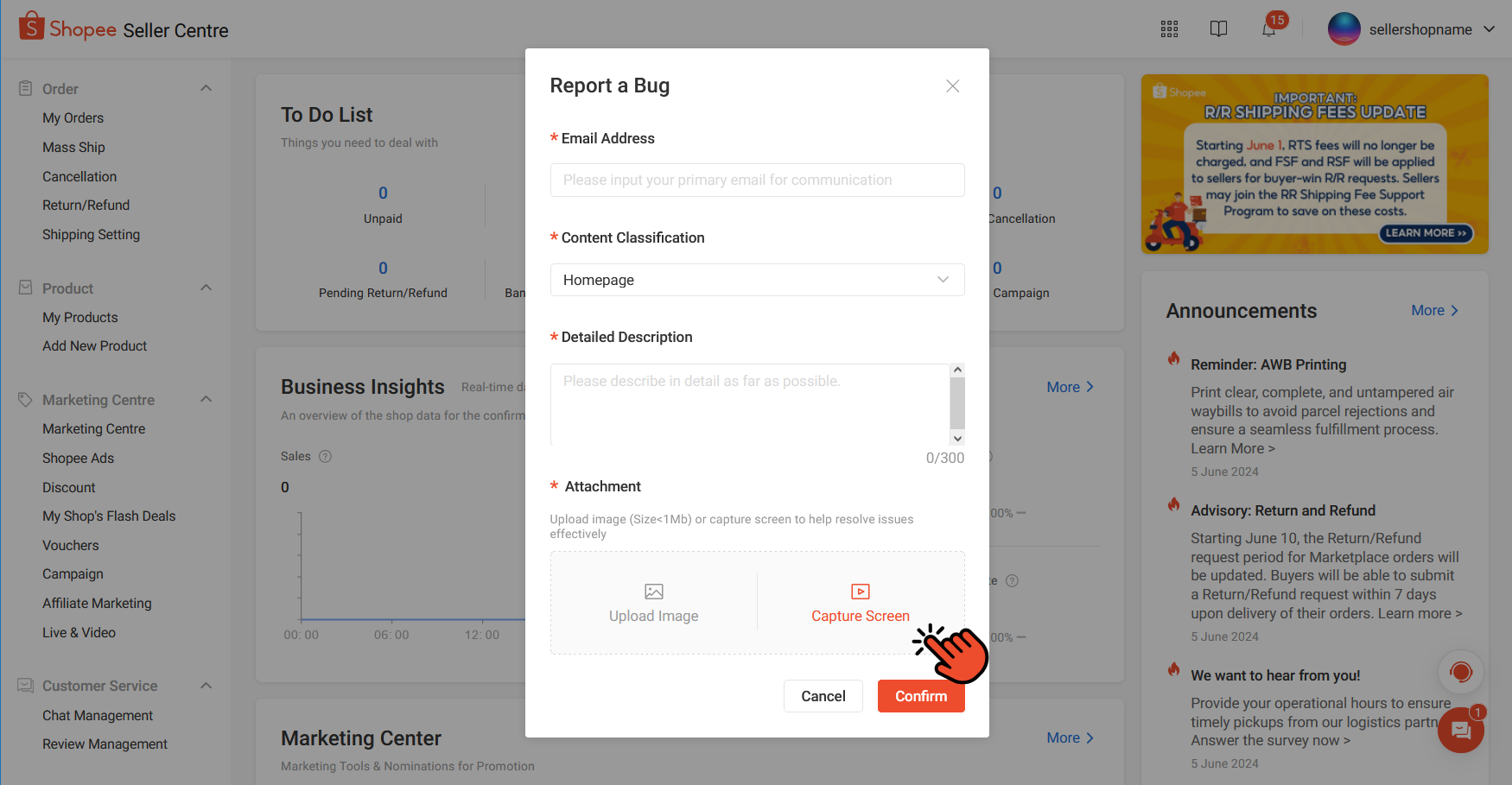1512x785 pixels.
Task: Click the seller profile avatar
Action: [x=1344, y=29]
